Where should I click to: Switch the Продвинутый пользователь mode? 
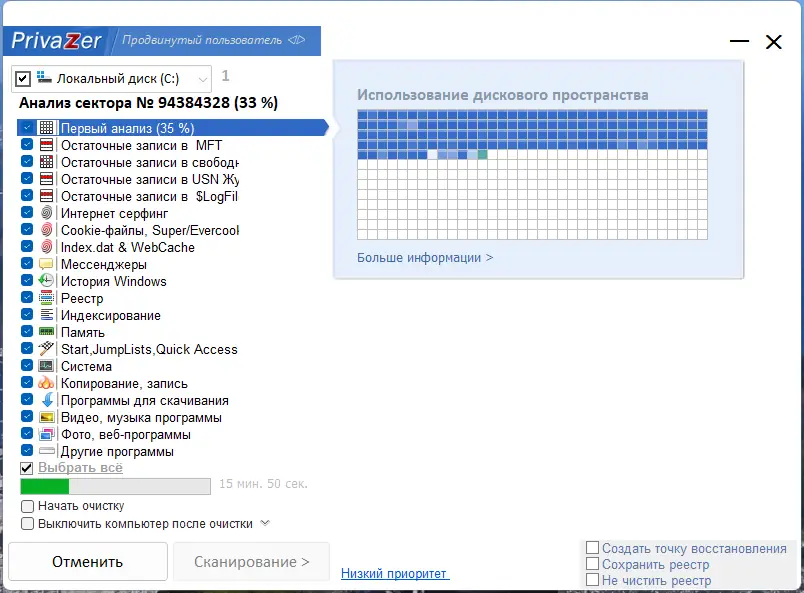point(202,40)
